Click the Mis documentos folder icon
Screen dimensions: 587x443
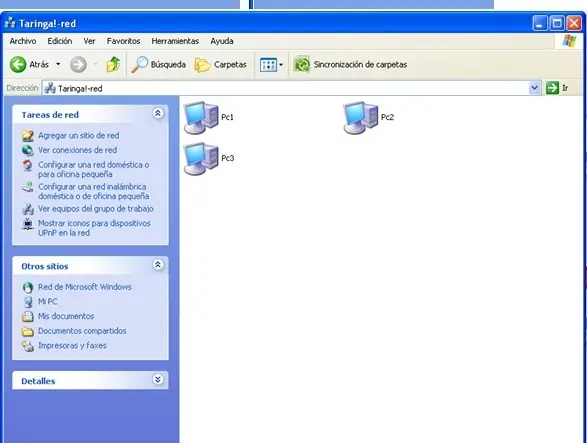tap(28, 316)
